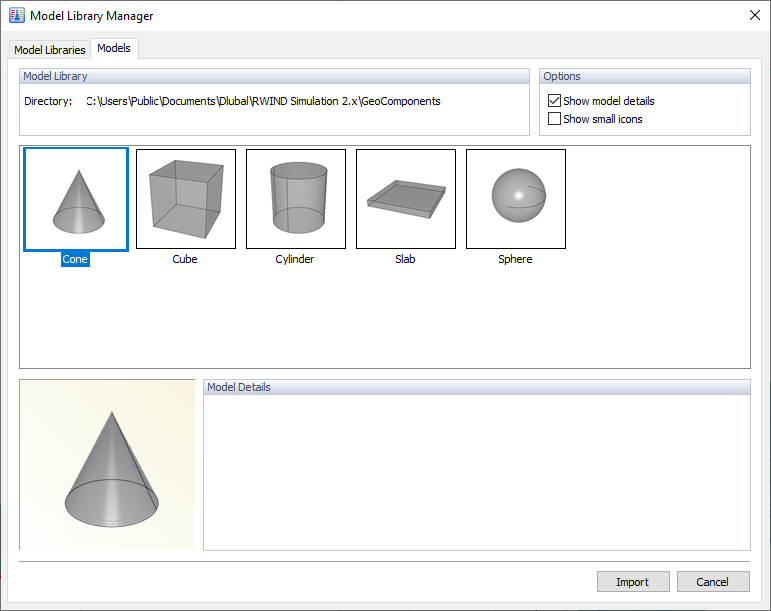This screenshot has height=611, width=771.
Task: Cancel the Model Library Manager dialog
Action: click(713, 582)
